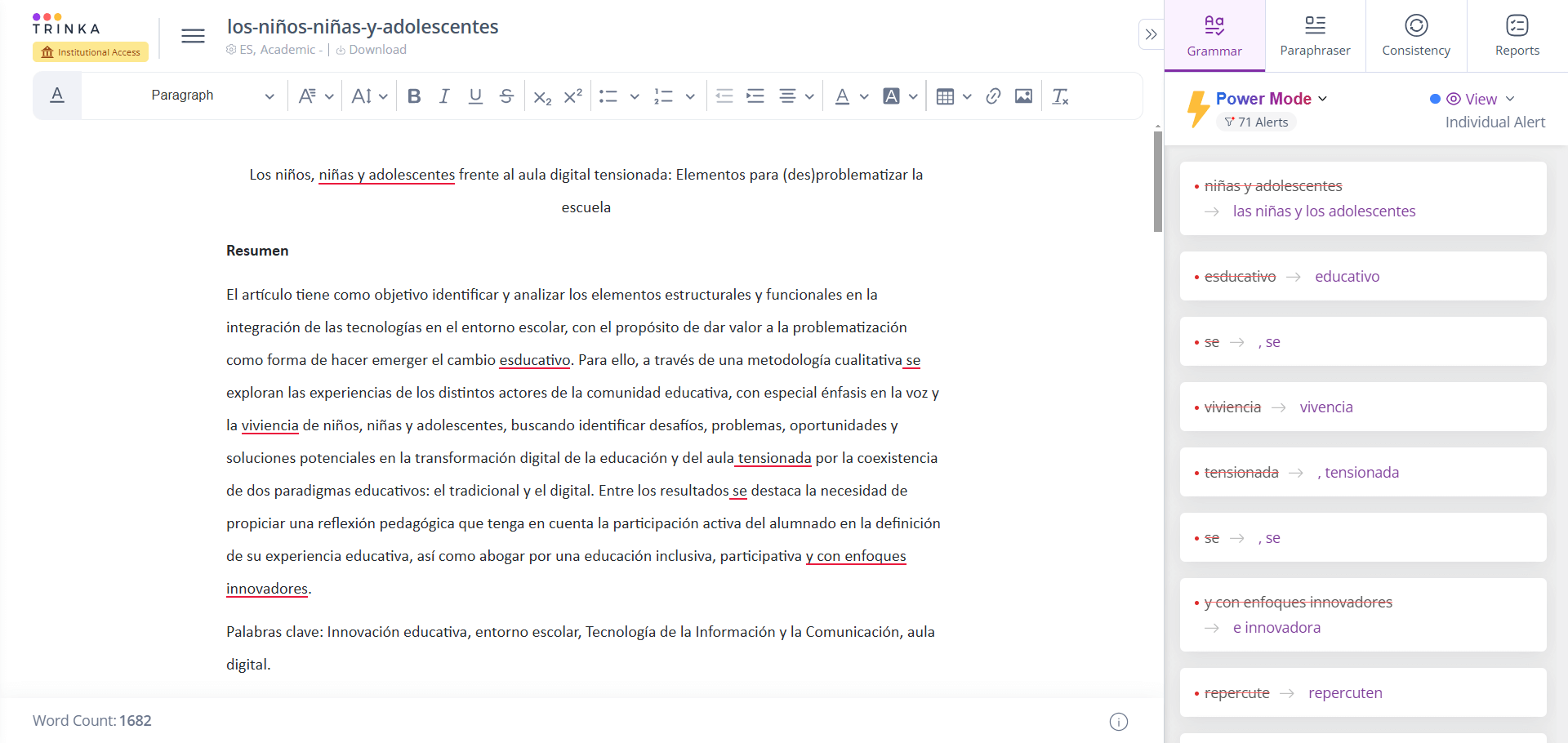Switch to the Grammar tab
Viewport: 1568px width, 743px height.
click(1214, 36)
